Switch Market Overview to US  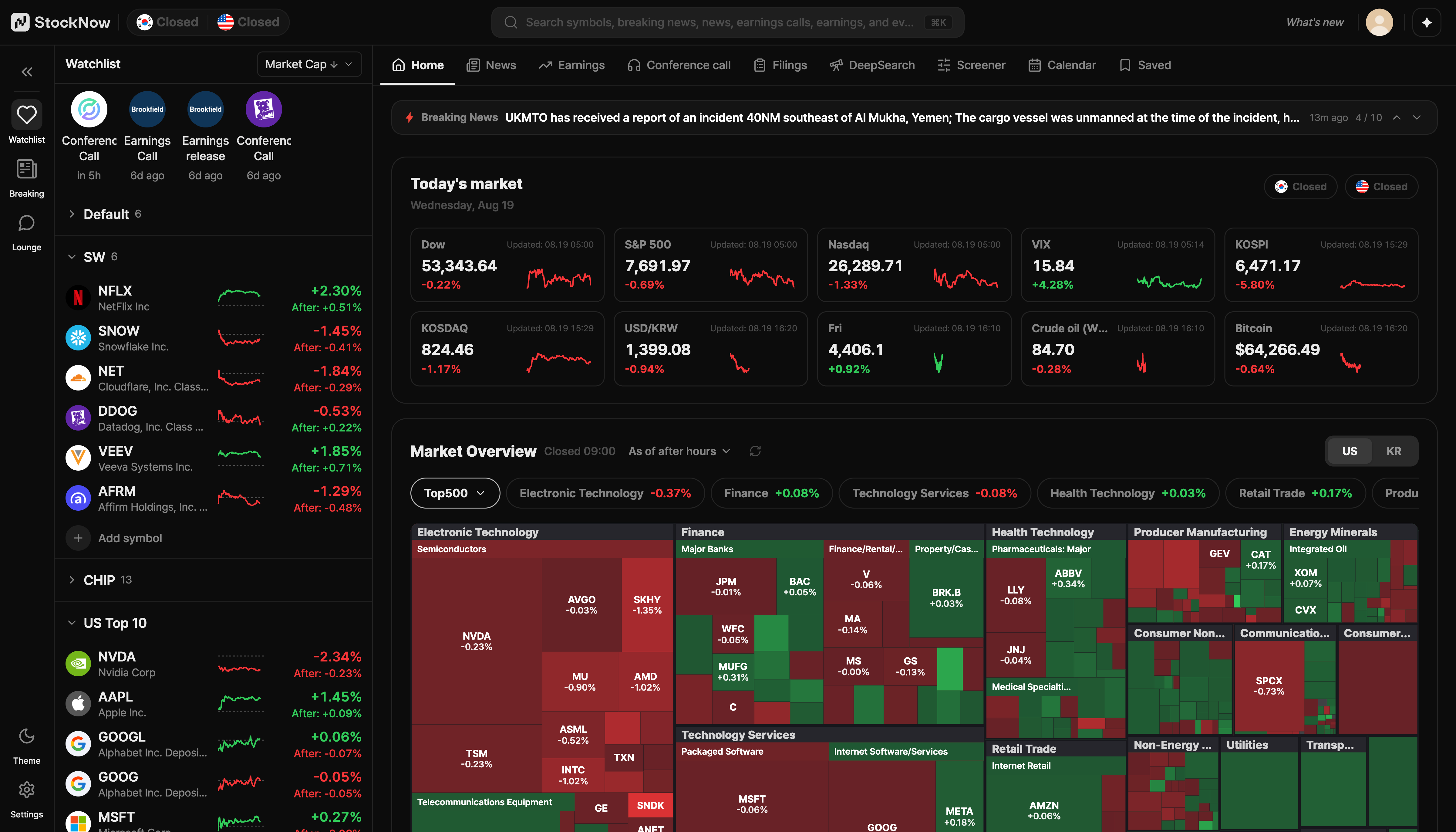[x=1349, y=452]
